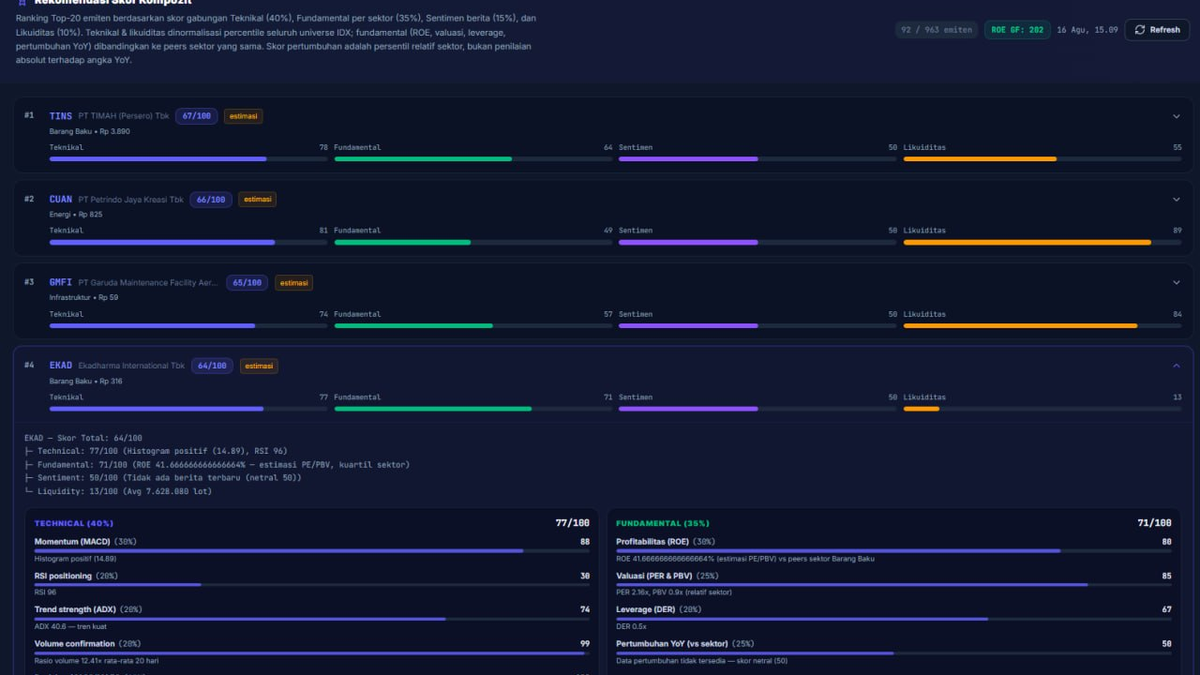The width and height of the screenshot is (1200, 675).
Task: Expand the CUAN card chevron
Action: pos(1176,199)
